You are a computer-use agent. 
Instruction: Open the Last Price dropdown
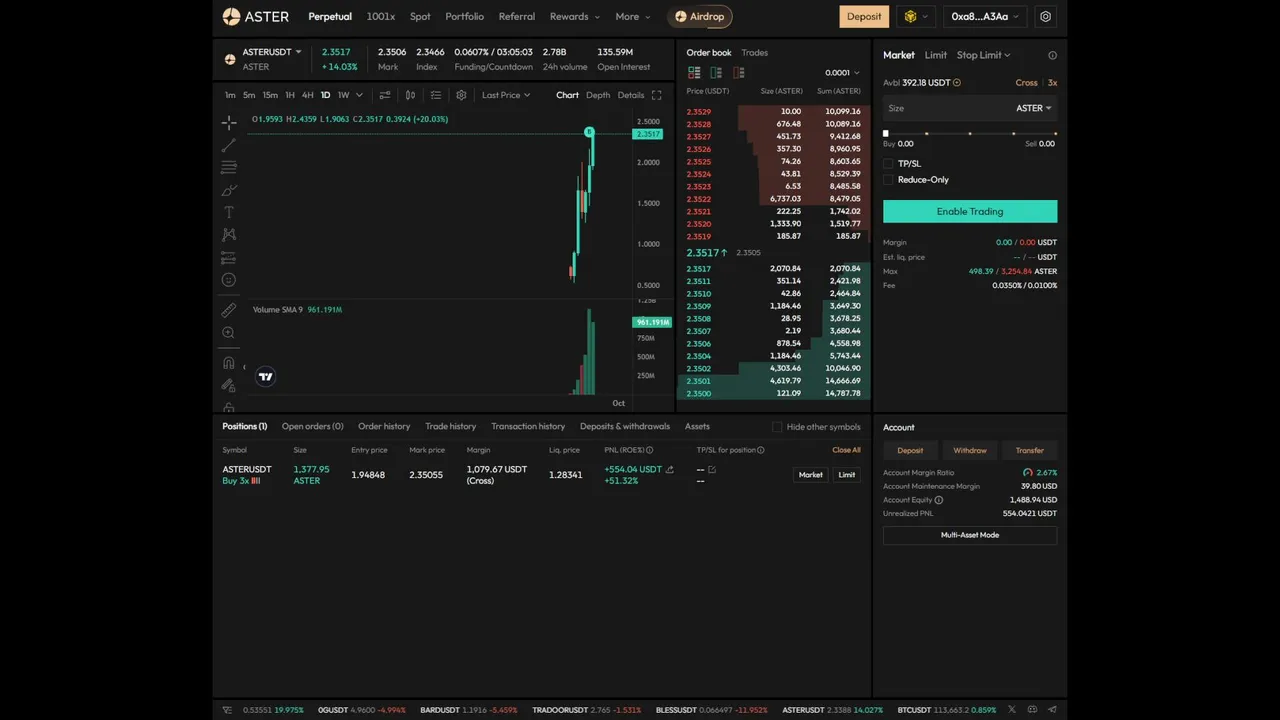[x=506, y=95]
